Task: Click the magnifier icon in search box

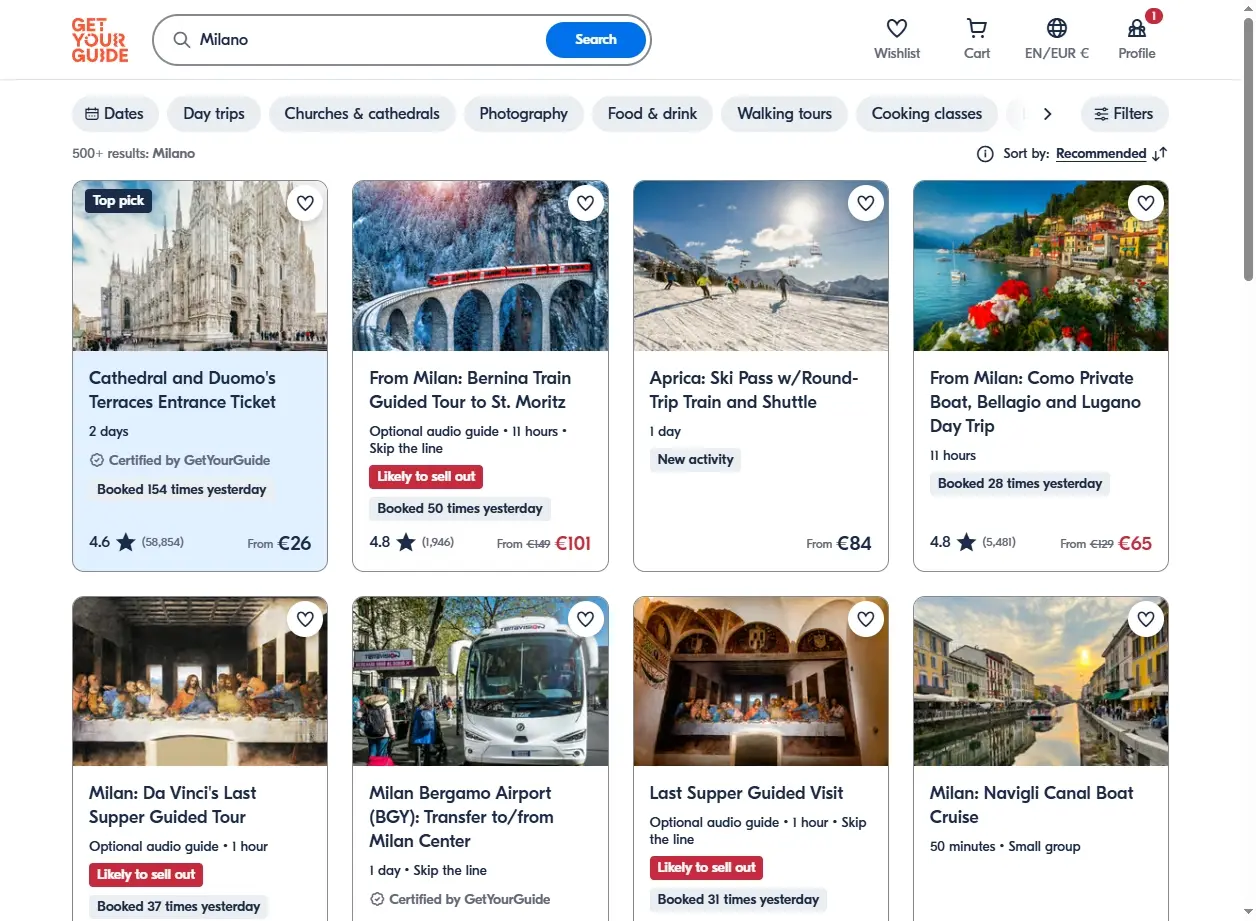Action: click(x=182, y=40)
